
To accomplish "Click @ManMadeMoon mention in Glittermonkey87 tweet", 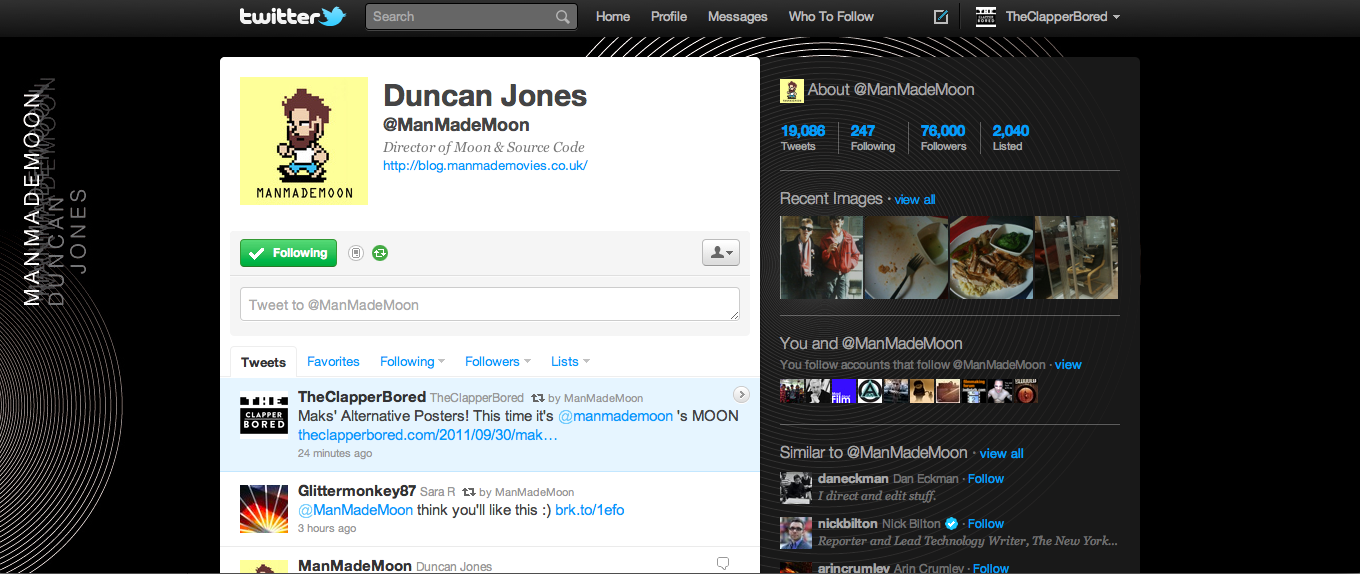I will coord(355,510).
